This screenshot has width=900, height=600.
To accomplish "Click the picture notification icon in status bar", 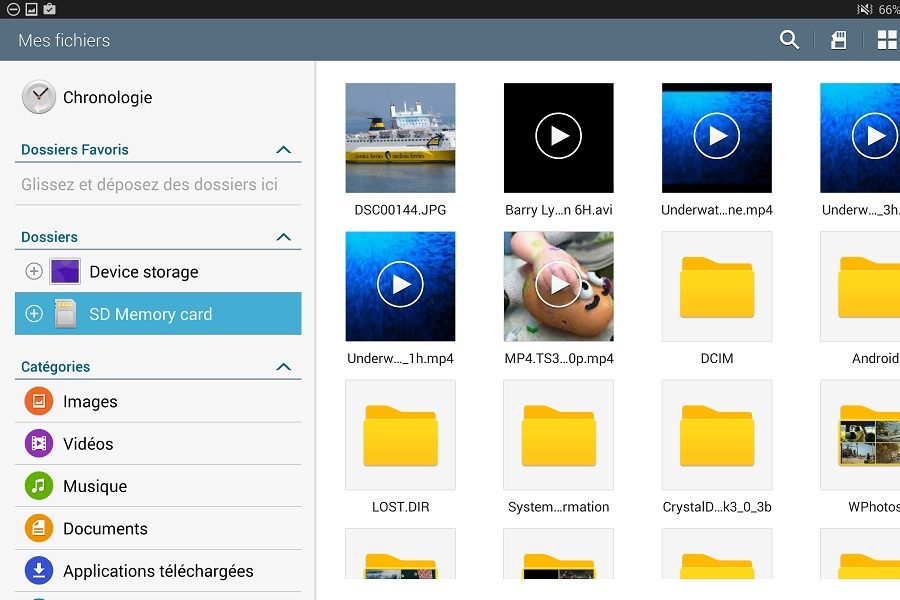I will tap(32, 9).
